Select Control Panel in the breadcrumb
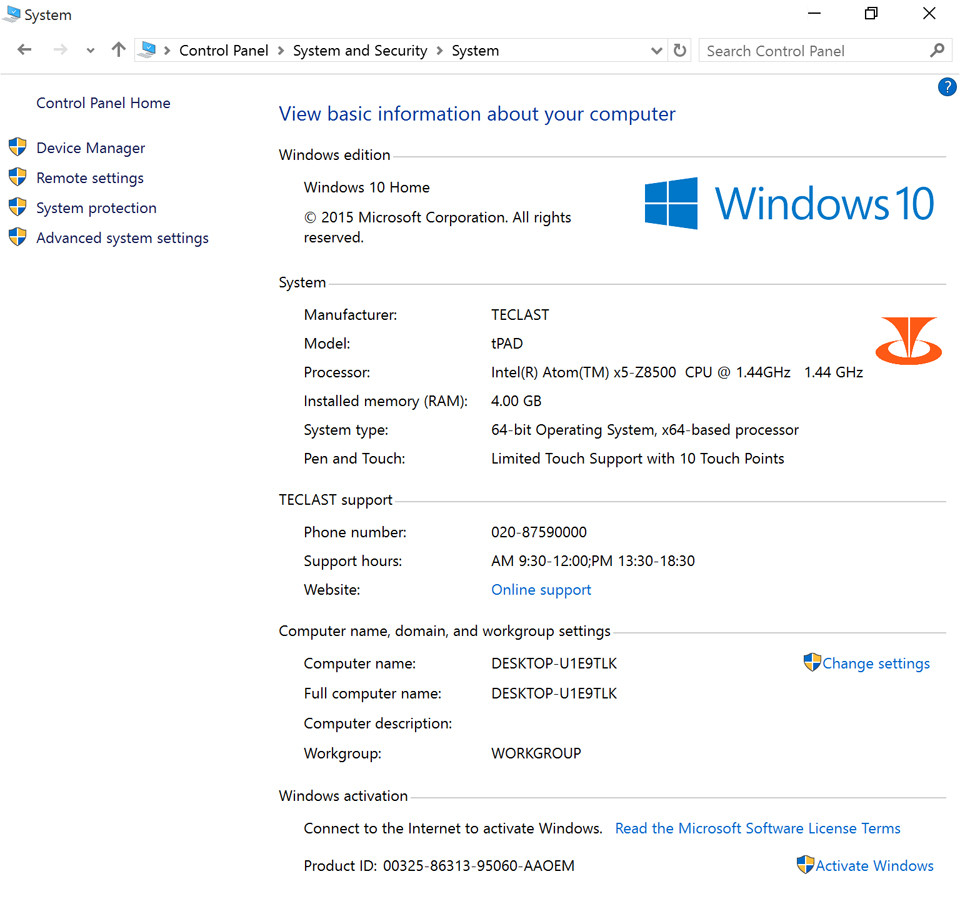Viewport: 960px width, 909px height. 223,51
